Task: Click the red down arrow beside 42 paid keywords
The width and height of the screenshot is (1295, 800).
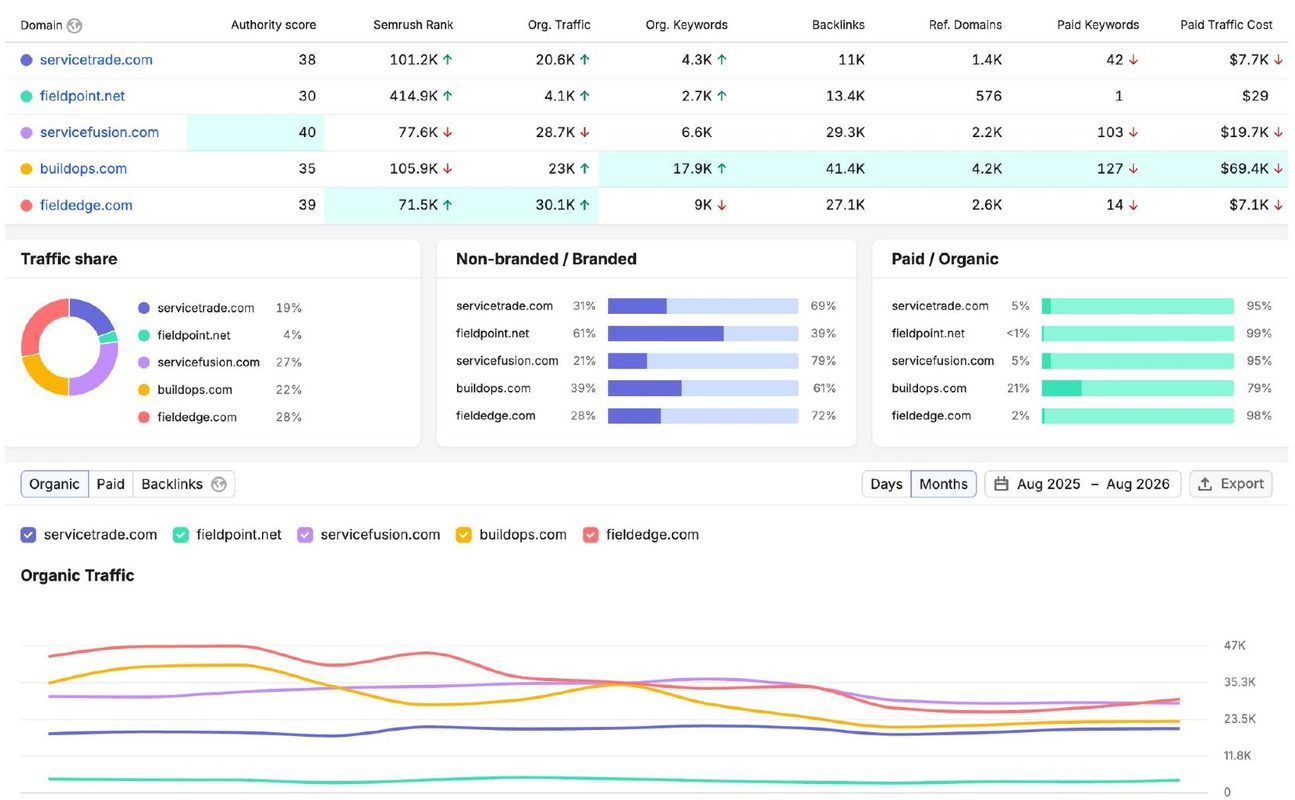Action: coord(1133,60)
